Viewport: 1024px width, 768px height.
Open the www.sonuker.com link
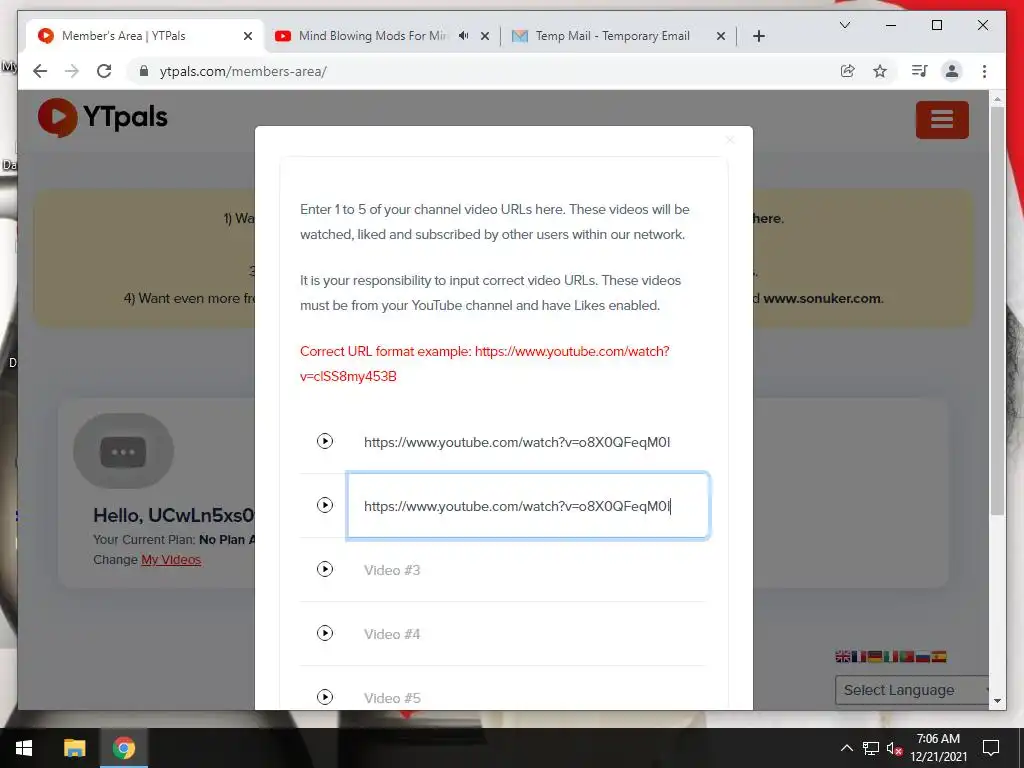822,298
